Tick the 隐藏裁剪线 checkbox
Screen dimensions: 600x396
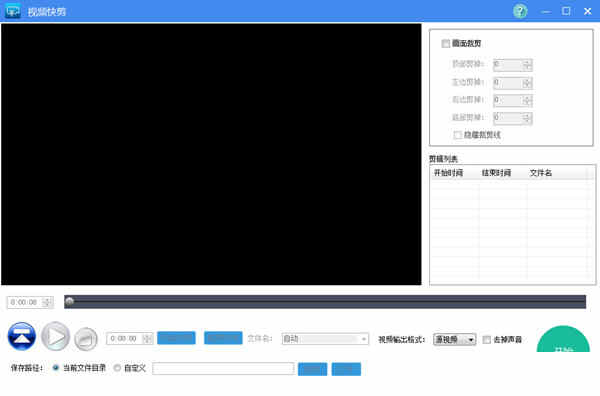[x=457, y=135]
